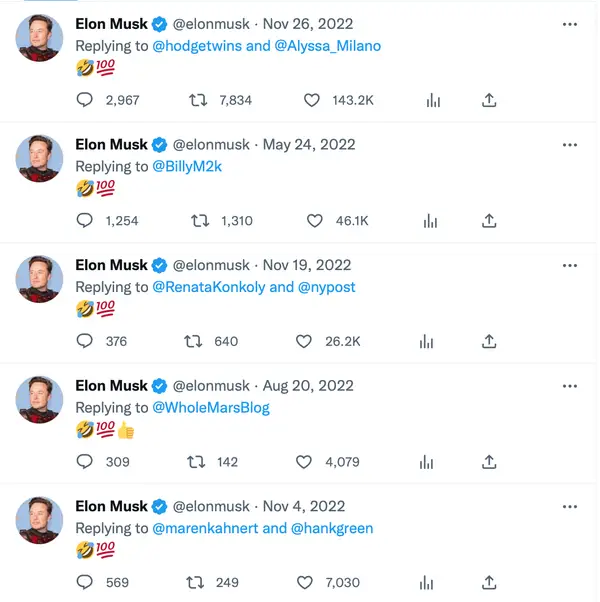Reply to the Aug 20, 2022 tweet
This screenshot has width=600, height=602.
85,462
